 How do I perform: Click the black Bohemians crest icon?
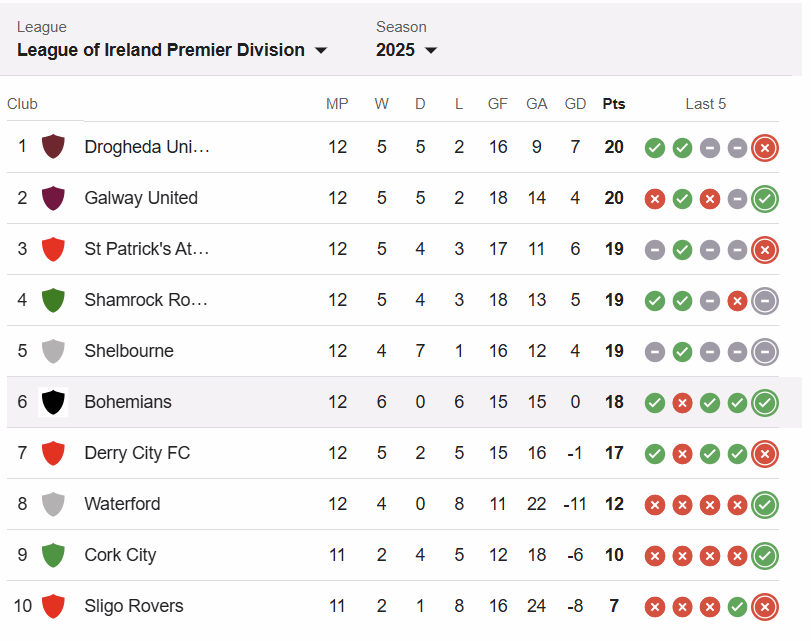(x=53, y=401)
